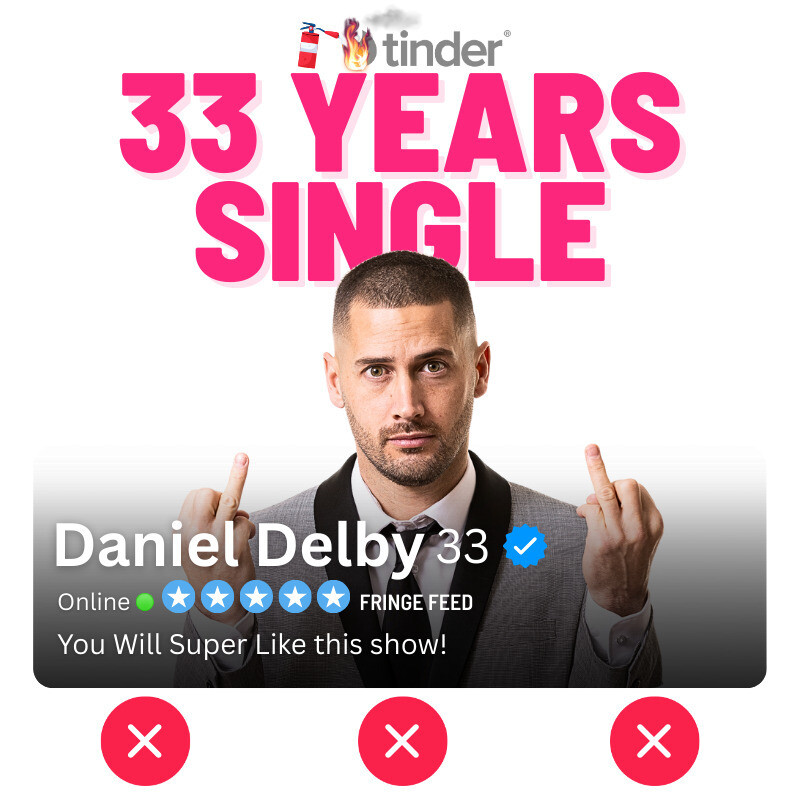Click the third blue star rating
Image resolution: width=800 pixels, height=800 pixels.
pos(256,596)
